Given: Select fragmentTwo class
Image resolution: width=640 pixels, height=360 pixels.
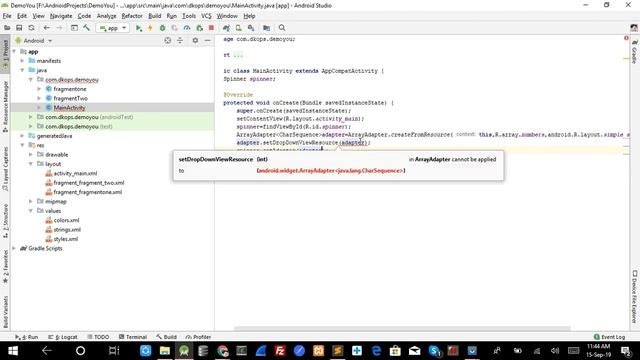Looking at the screenshot, I should point(70,98).
